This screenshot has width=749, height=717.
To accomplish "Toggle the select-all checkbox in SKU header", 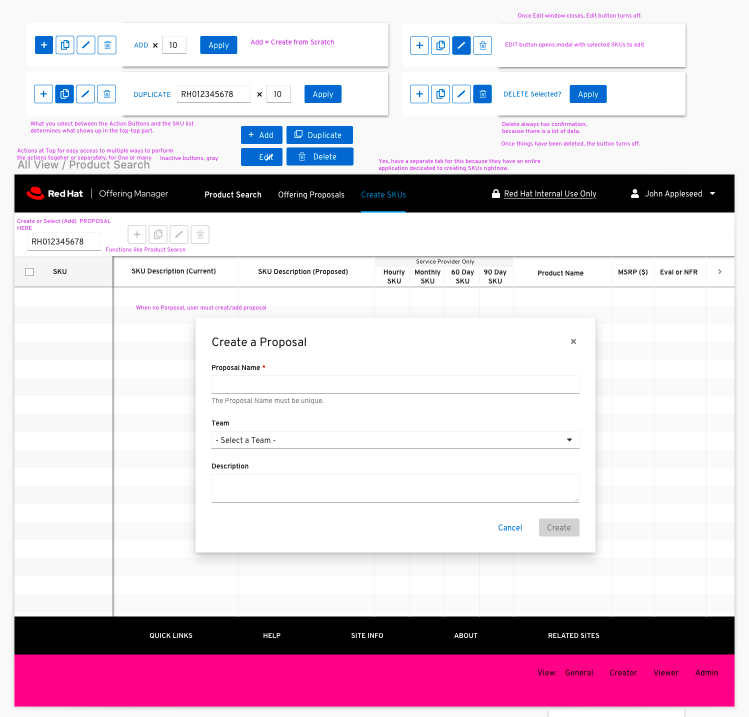I will pyautogui.click(x=30, y=272).
